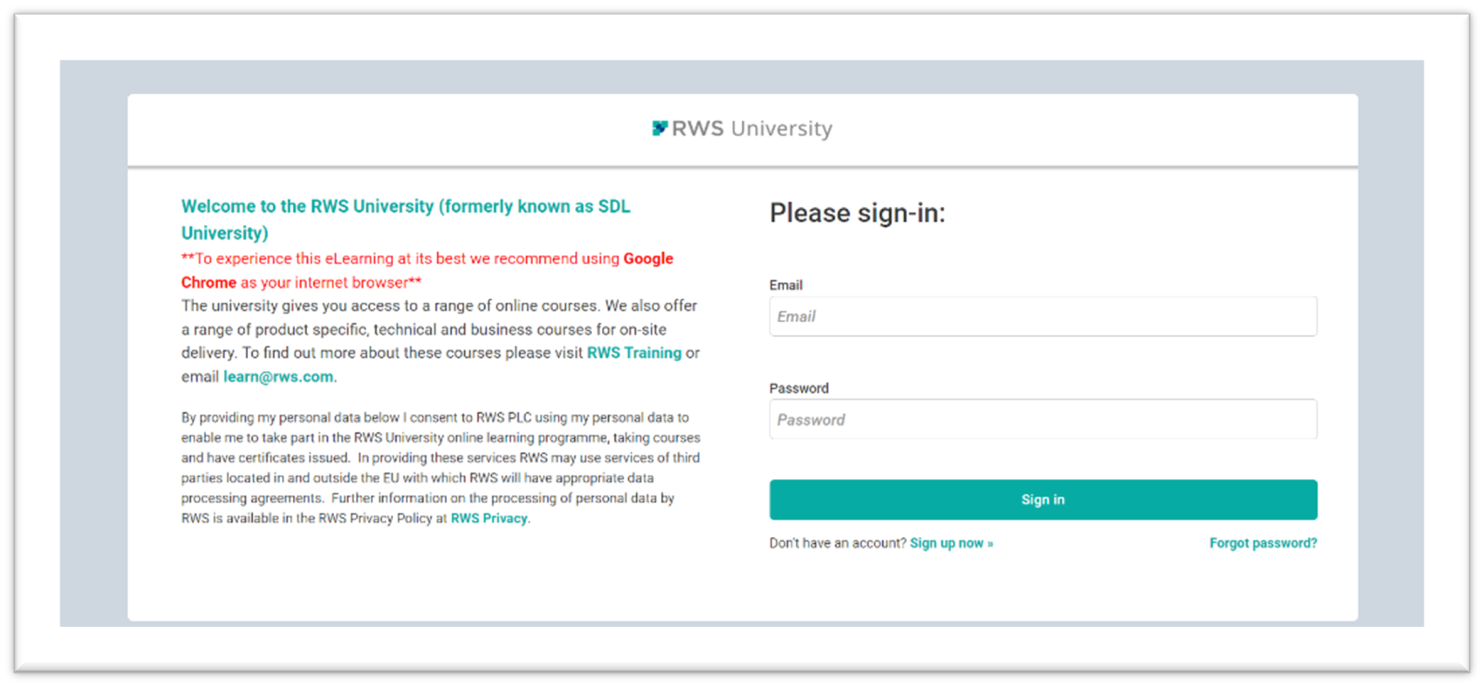Open the Forgot password? link

[1263, 543]
